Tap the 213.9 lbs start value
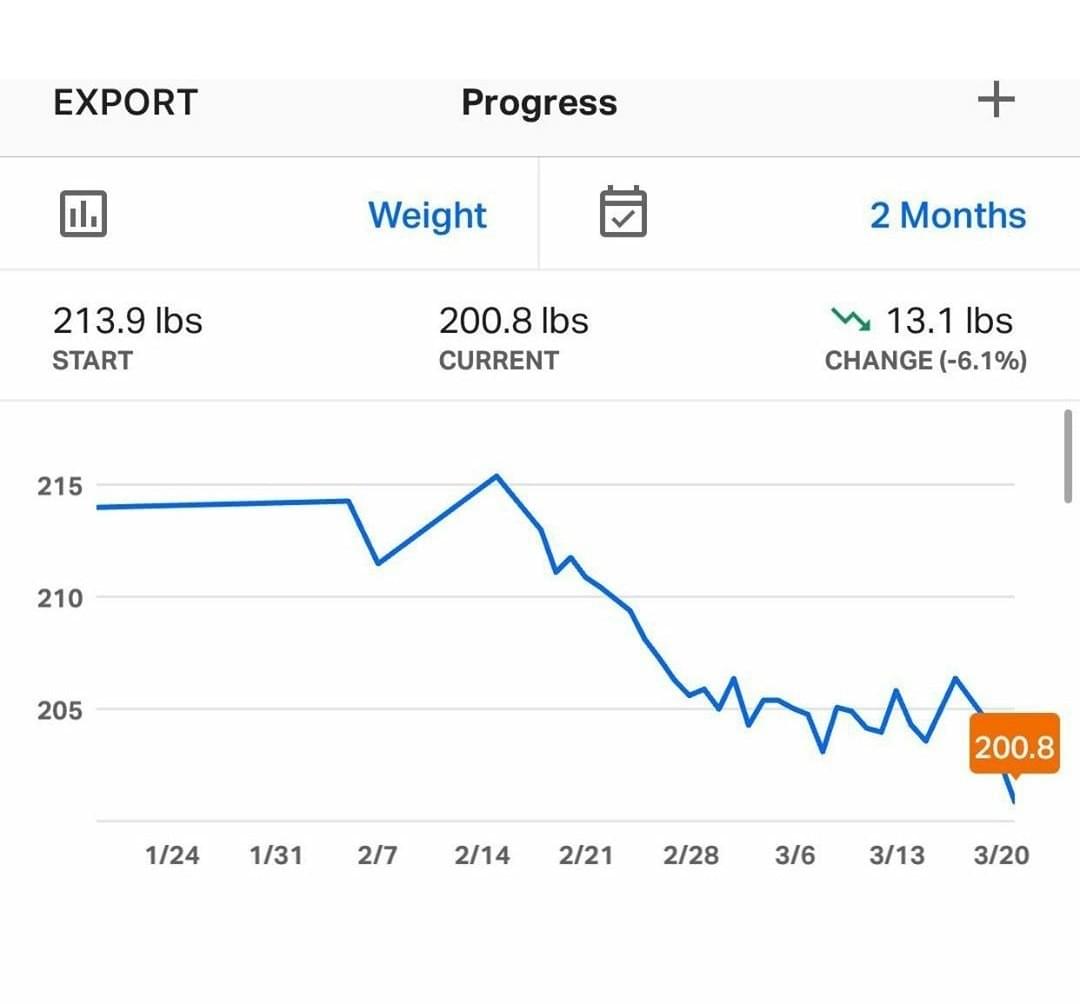 [x=127, y=321]
